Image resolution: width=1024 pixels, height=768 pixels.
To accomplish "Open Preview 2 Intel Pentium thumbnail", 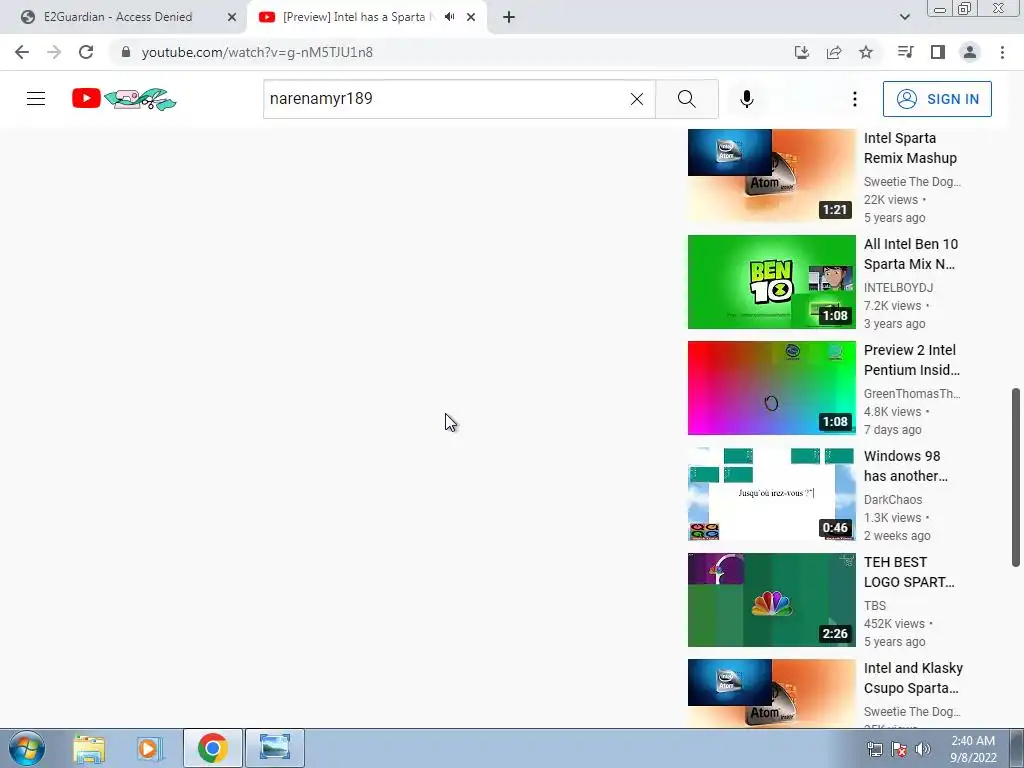I will [771, 388].
